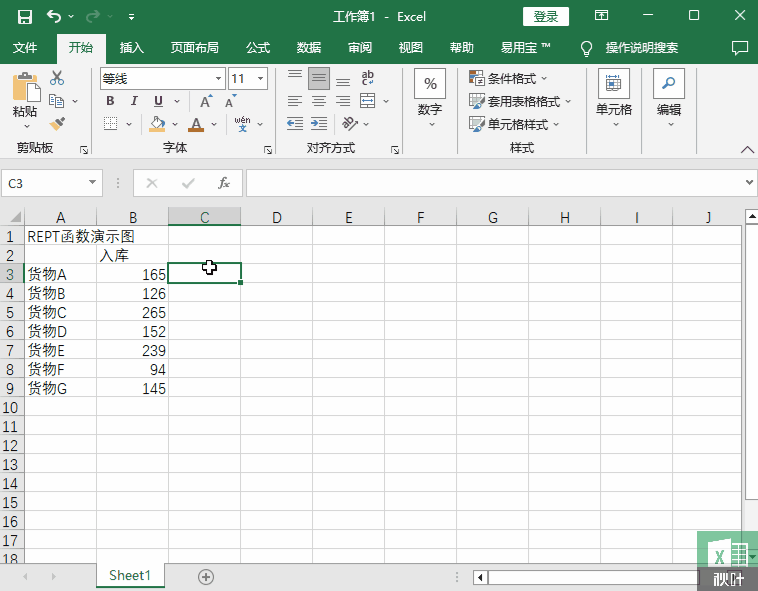Toggle center horizontal alignment
Screen dimensions: 758x591
(319, 101)
